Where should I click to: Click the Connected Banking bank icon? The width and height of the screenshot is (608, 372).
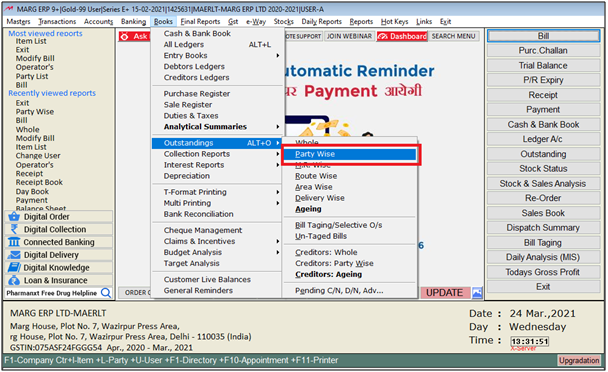[x=14, y=242]
